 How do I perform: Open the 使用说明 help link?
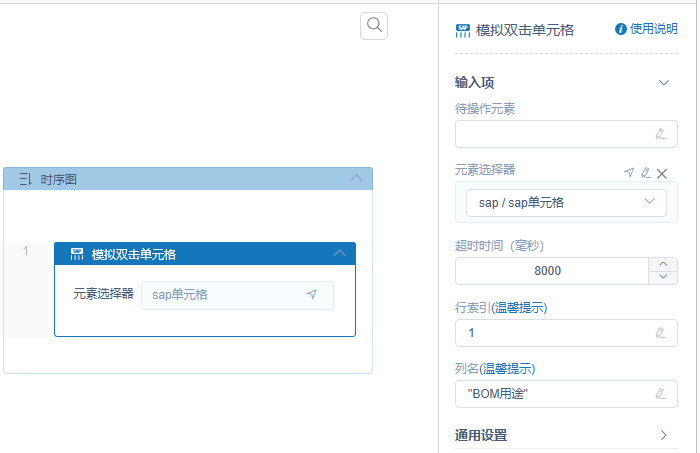(646, 29)
